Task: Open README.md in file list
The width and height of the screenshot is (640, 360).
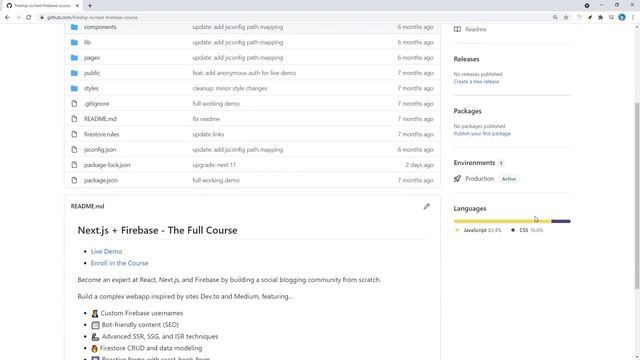Action: [100, 119]
